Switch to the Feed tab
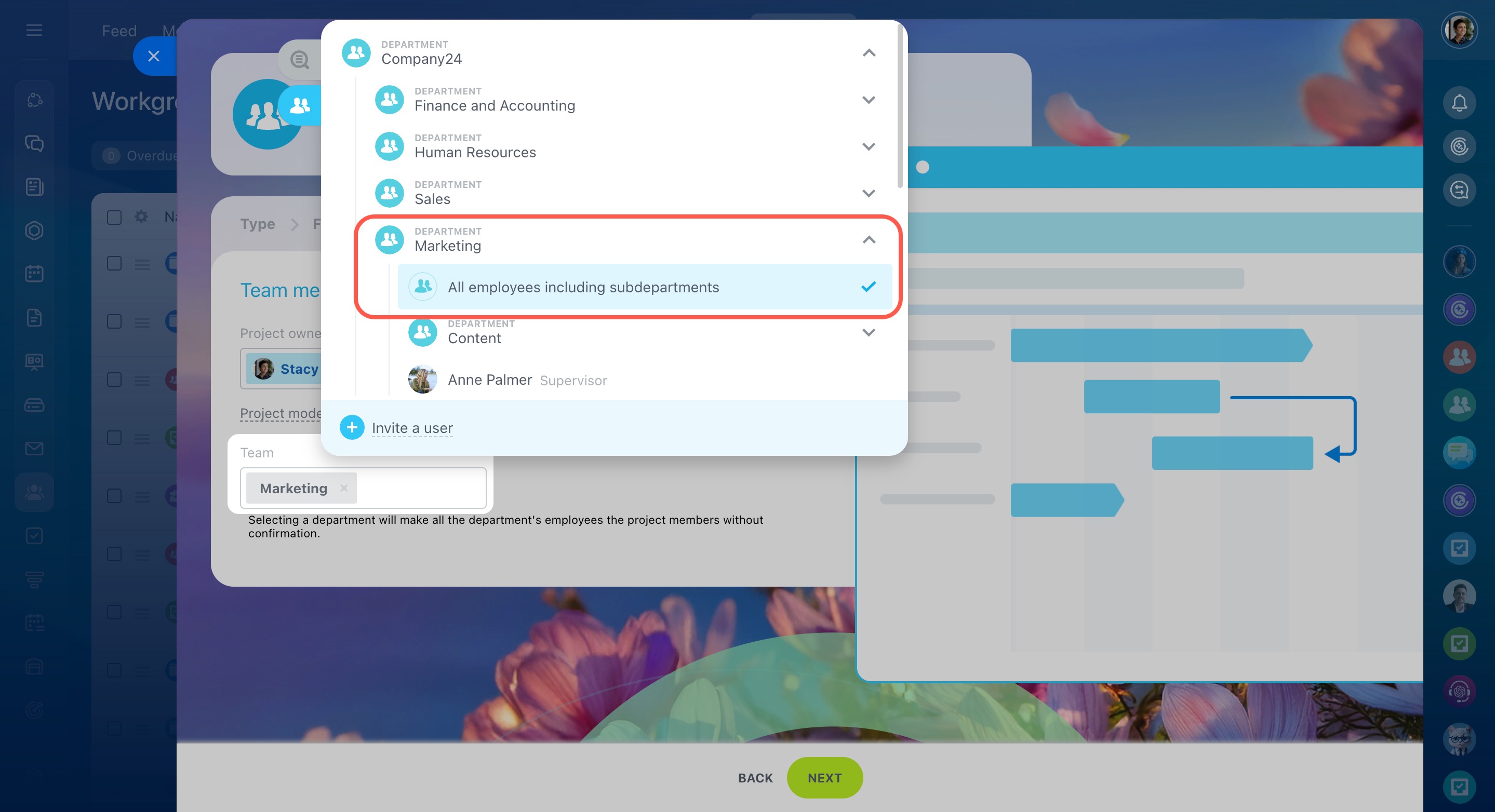The height and width of the screenshot is (812, 1495). [x=119, y=31]
